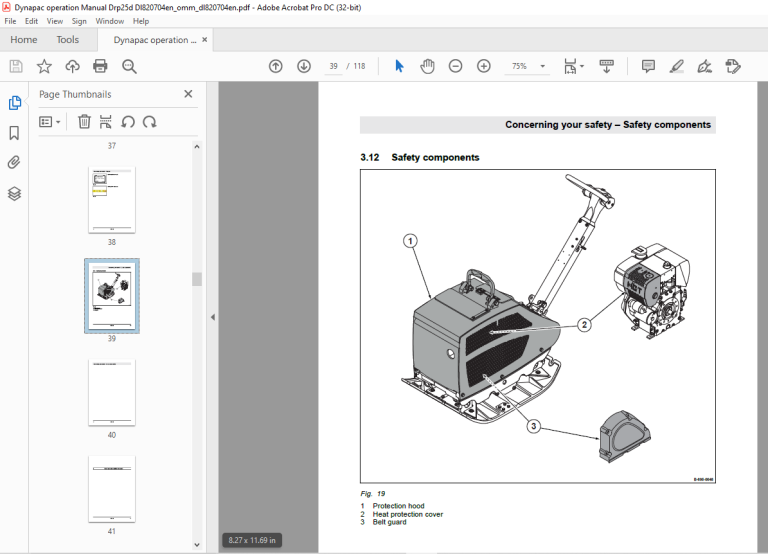
Task: Switch to the Tools tab
Action: (x=68, y=40)
